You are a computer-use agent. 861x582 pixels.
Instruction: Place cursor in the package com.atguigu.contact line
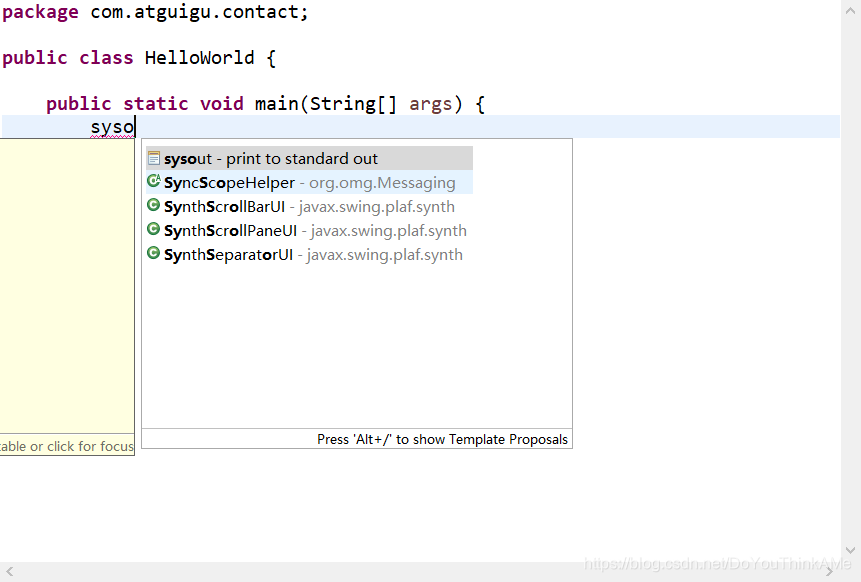point(155,12)
